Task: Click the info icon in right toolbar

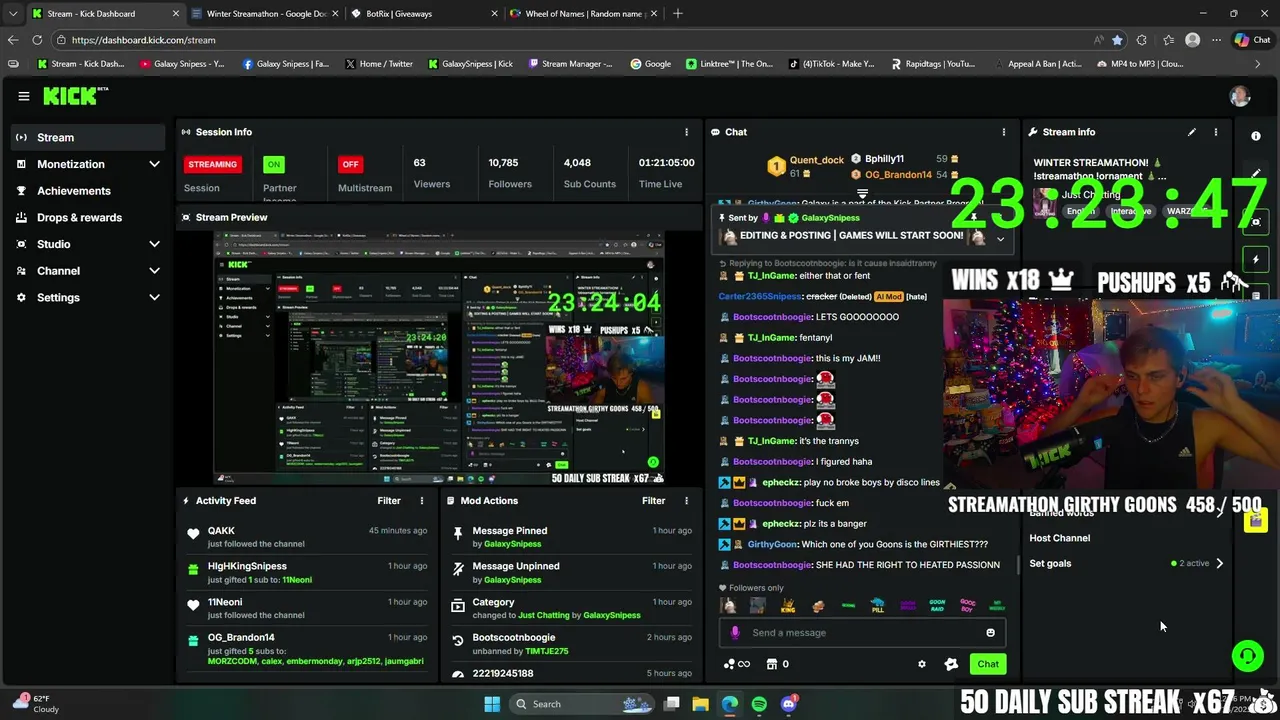Action: tap(1256, 136)
